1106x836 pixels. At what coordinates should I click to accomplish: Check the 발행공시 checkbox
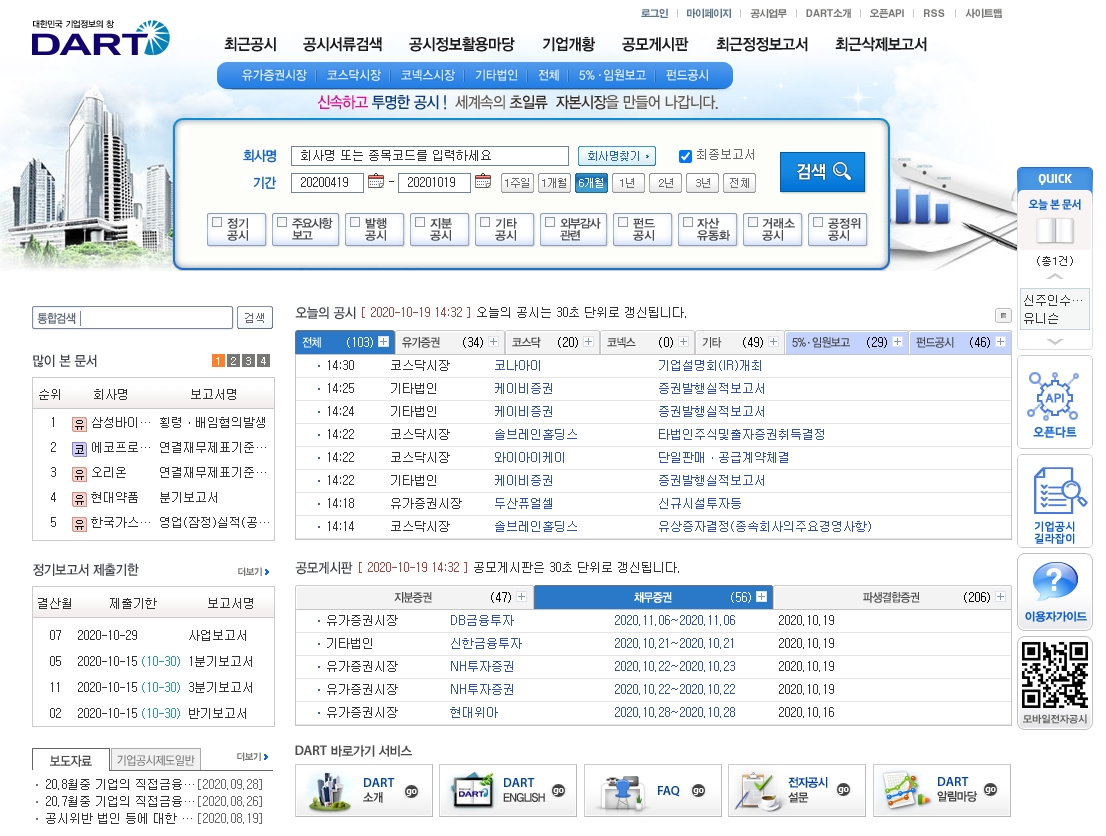coord(355,222)
